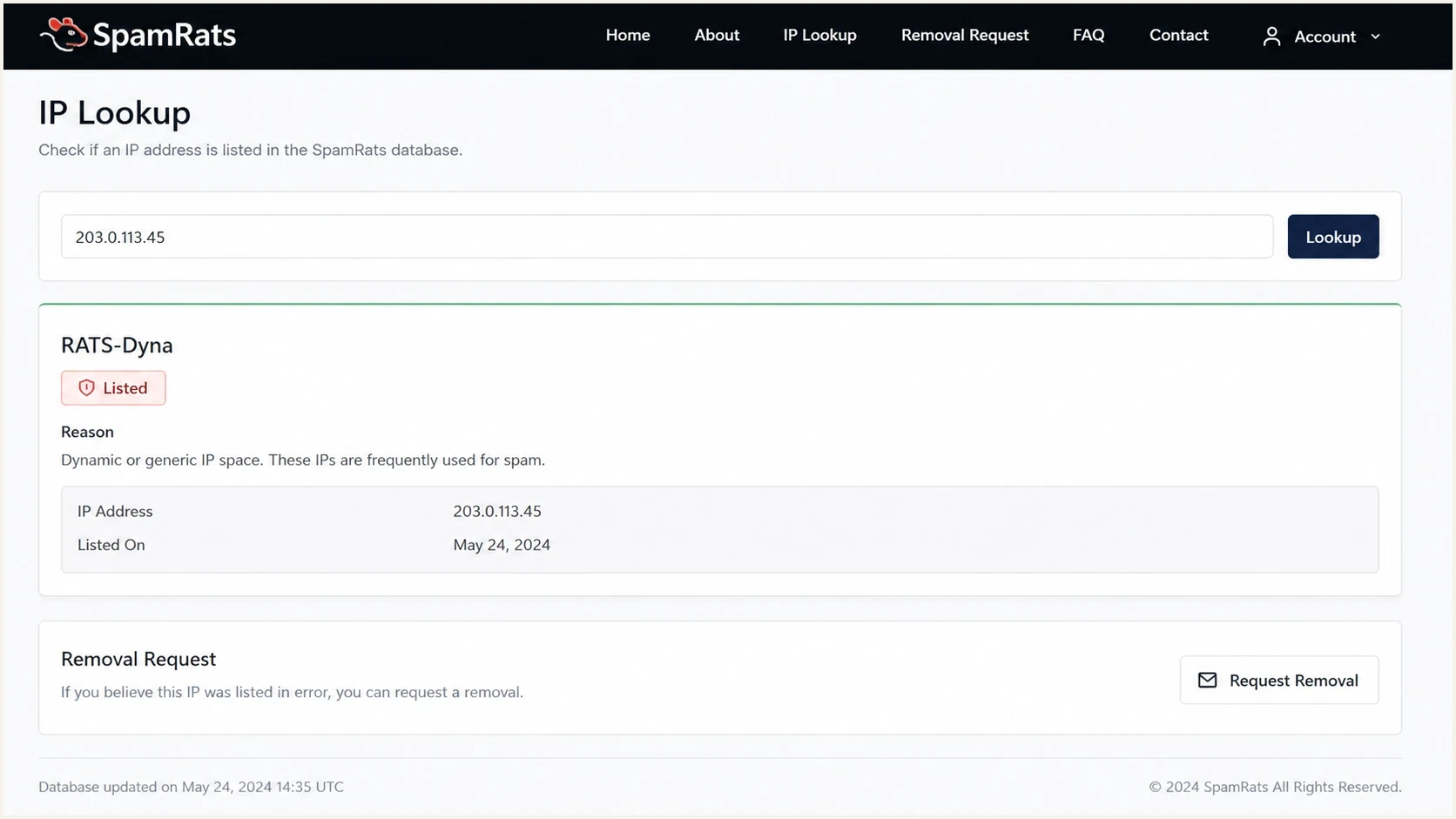This screenshot has width=1456, height=819.
Task: Click the IP Address row label
Action: (115, 511)
